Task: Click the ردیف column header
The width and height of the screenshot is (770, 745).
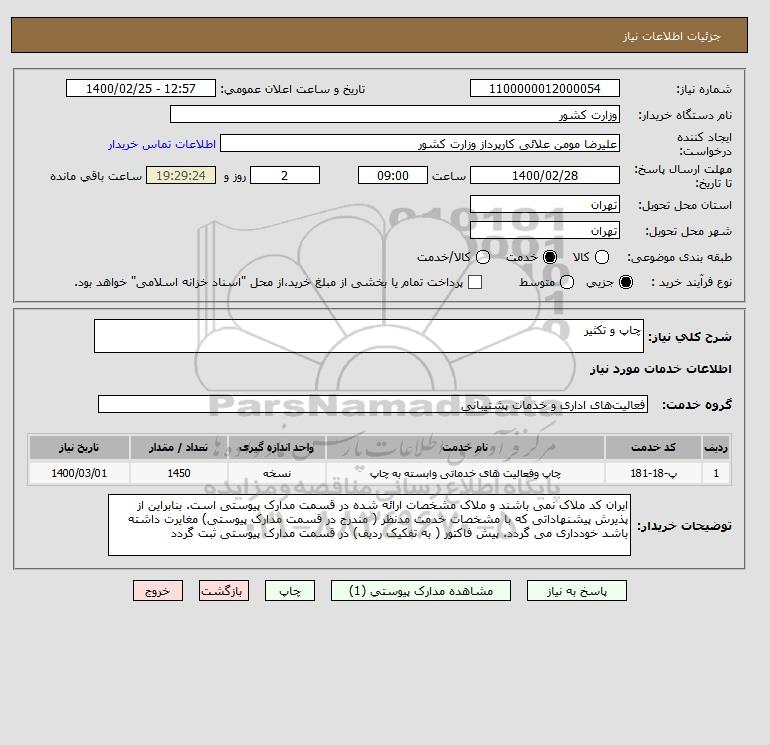Action: 716,447
